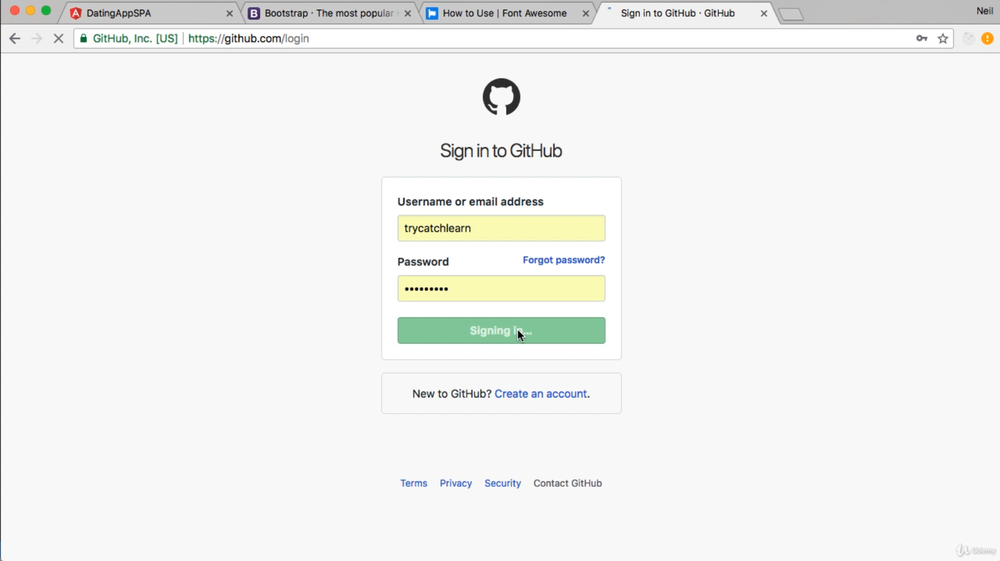
Task: Click the browser back arrow
Action: pos(15,38)
